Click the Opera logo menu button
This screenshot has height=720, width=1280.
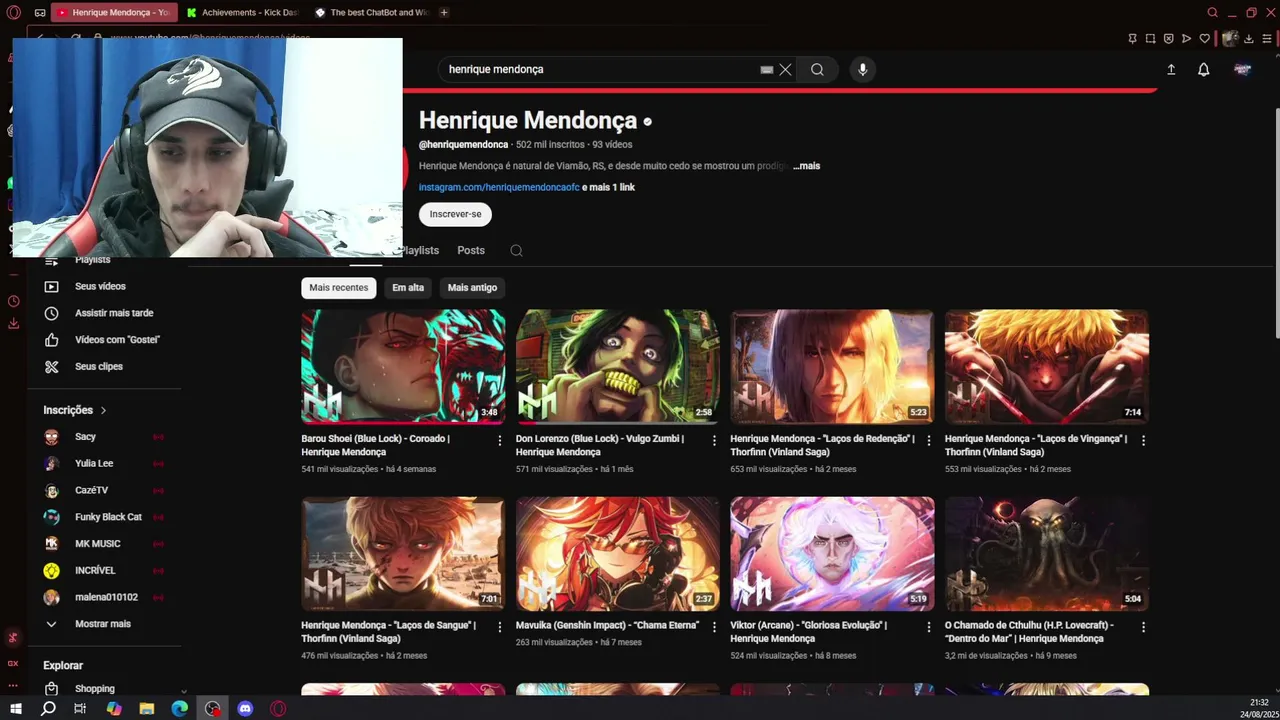[x=14, y=12]
